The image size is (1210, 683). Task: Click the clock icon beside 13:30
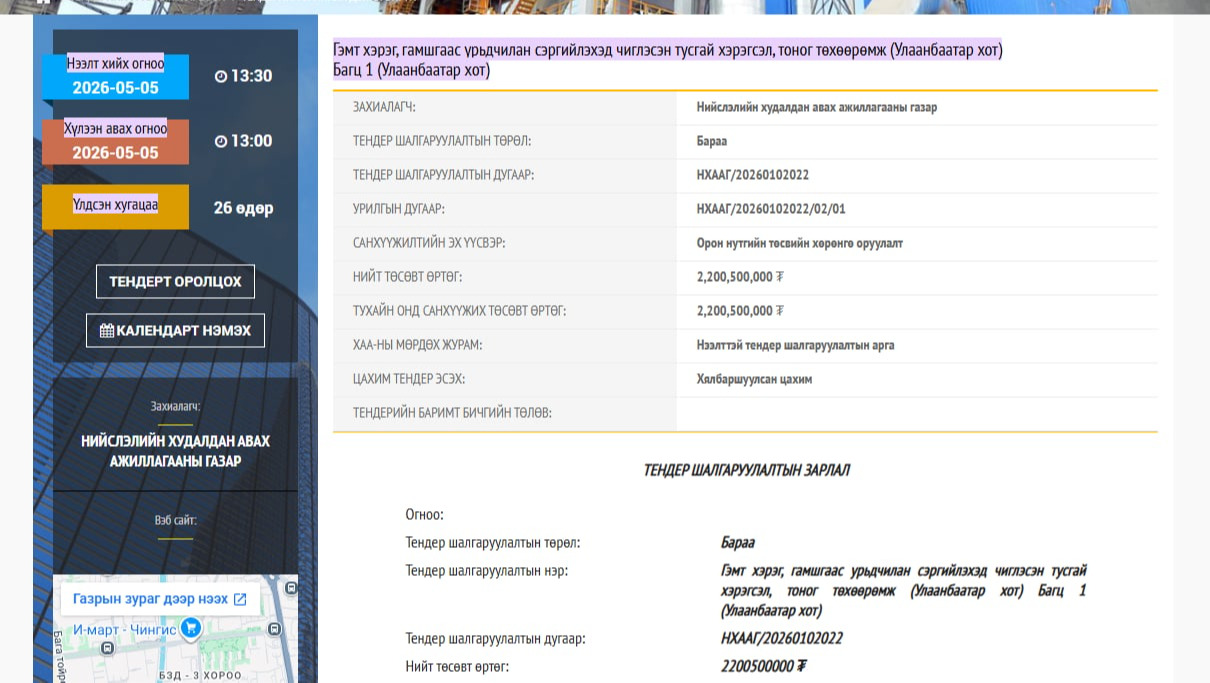pyautogui.click(x=221, y=77)
